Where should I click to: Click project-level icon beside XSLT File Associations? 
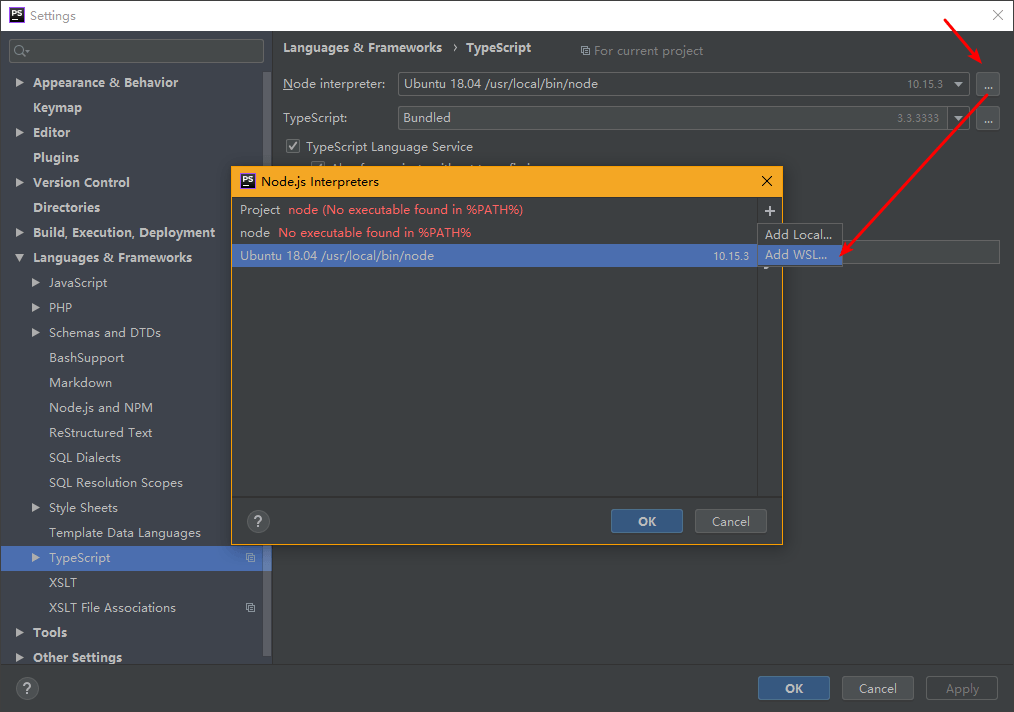pos(250,607)
